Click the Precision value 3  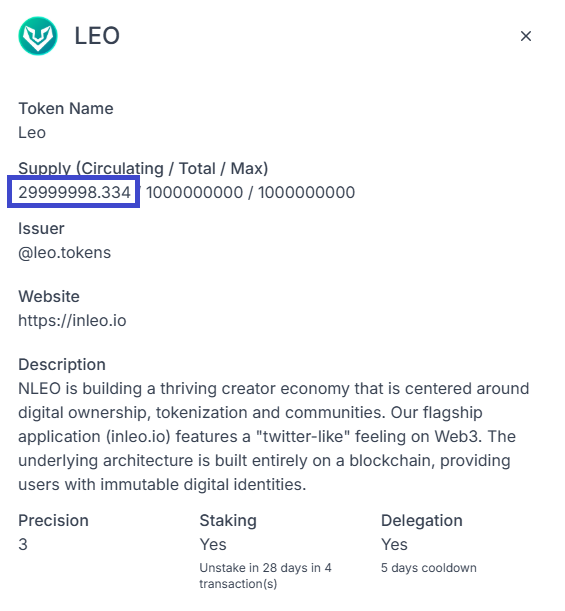tap(23, 544)
